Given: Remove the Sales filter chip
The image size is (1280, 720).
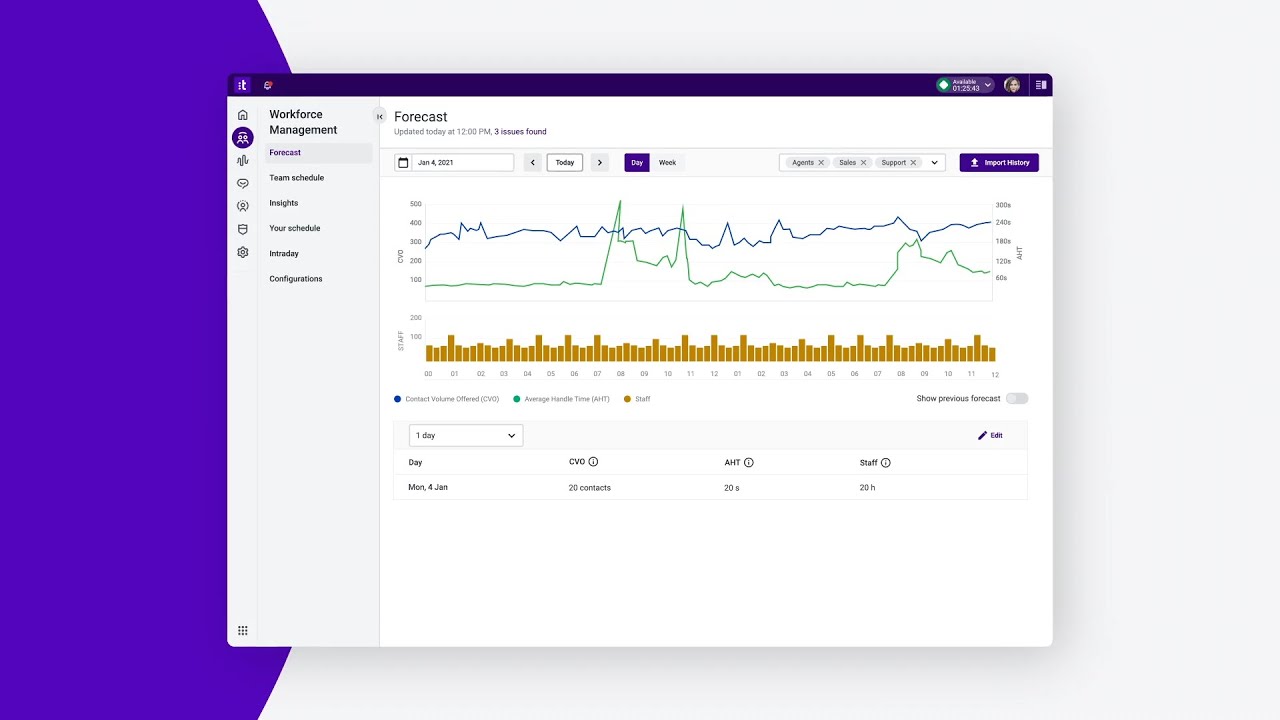Looking at the screenshot, I should (x=864, y=162).
